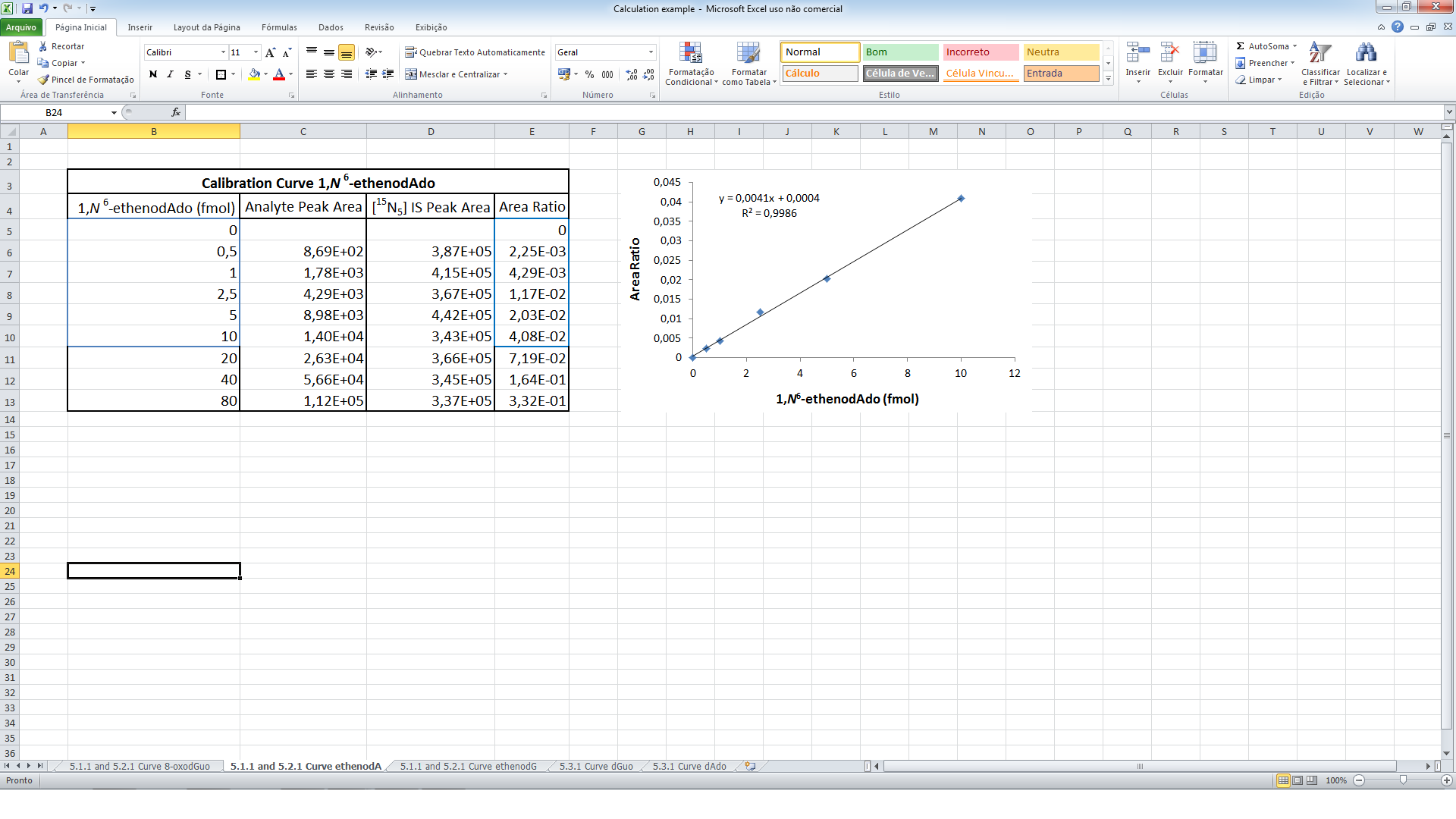
Task: Click the zoom slider handle
Action: [x=1403, y=780]
